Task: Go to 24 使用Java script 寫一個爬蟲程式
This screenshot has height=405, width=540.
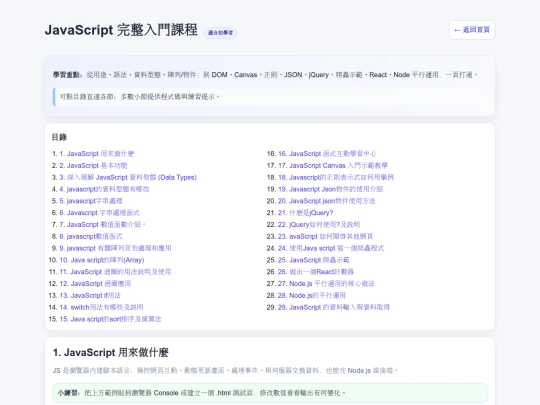Action: coord(331,248)
